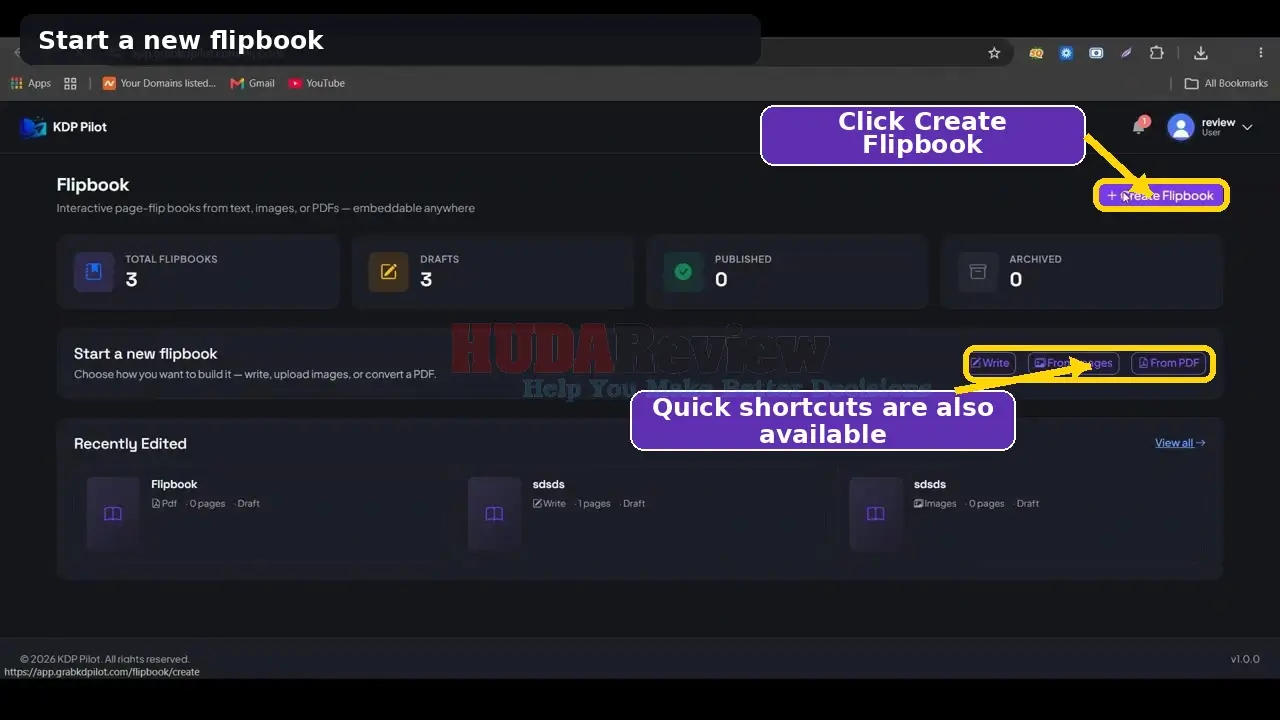Click the Create Flipbook button
The width and height of the screenshot is (1280, 720).
[1161, 196]
